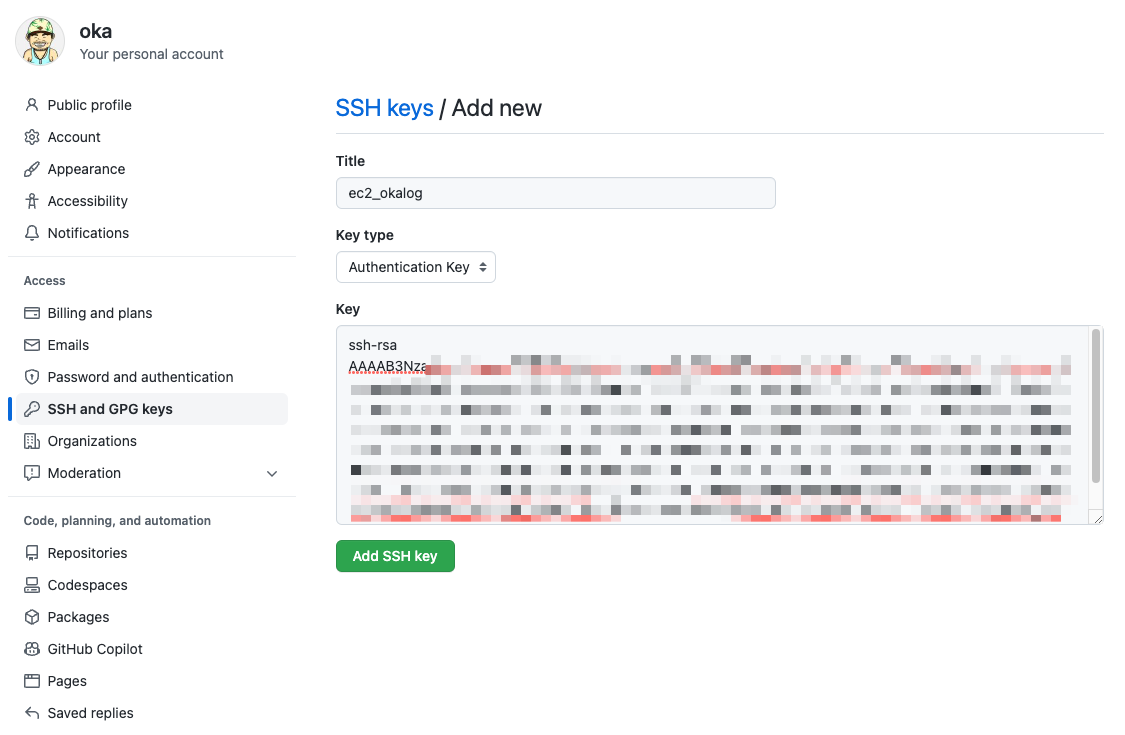This screenshot has width=1125, height=735.
Task: Select SSH and GPG keys item
Action: coord(151,409)
